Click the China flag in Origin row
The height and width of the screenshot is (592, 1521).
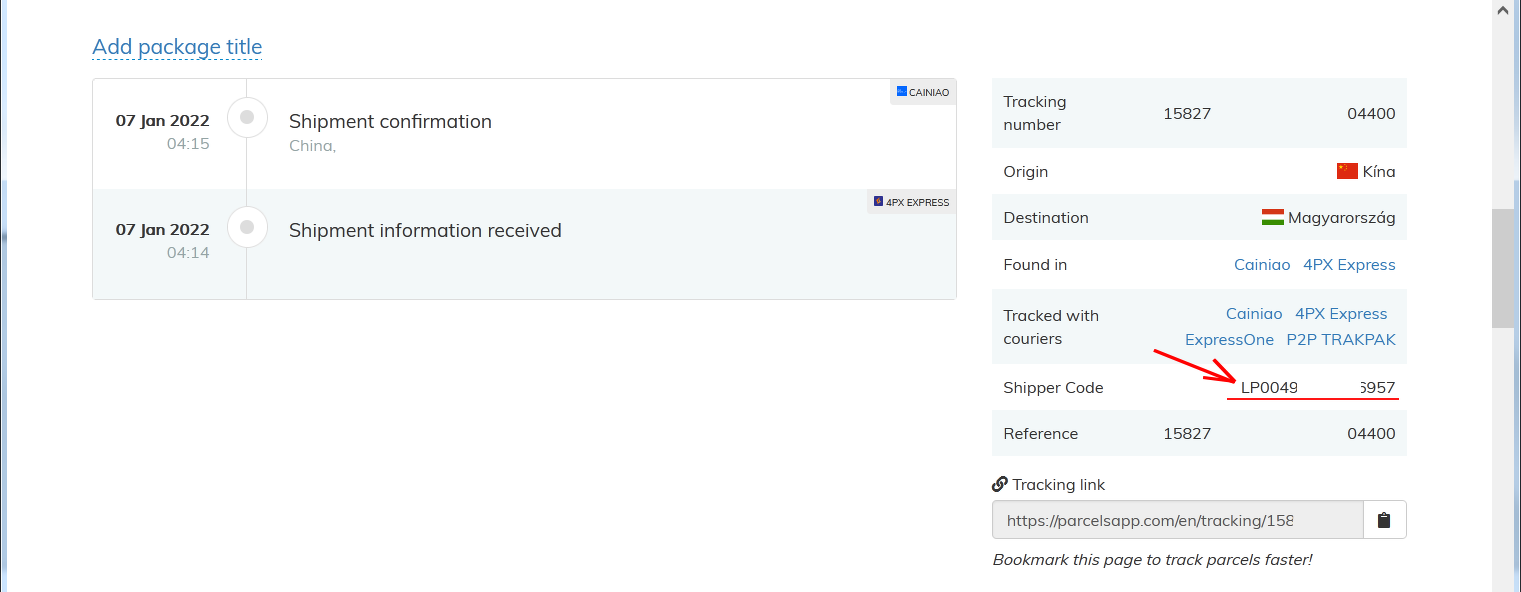coord(1347,171)
